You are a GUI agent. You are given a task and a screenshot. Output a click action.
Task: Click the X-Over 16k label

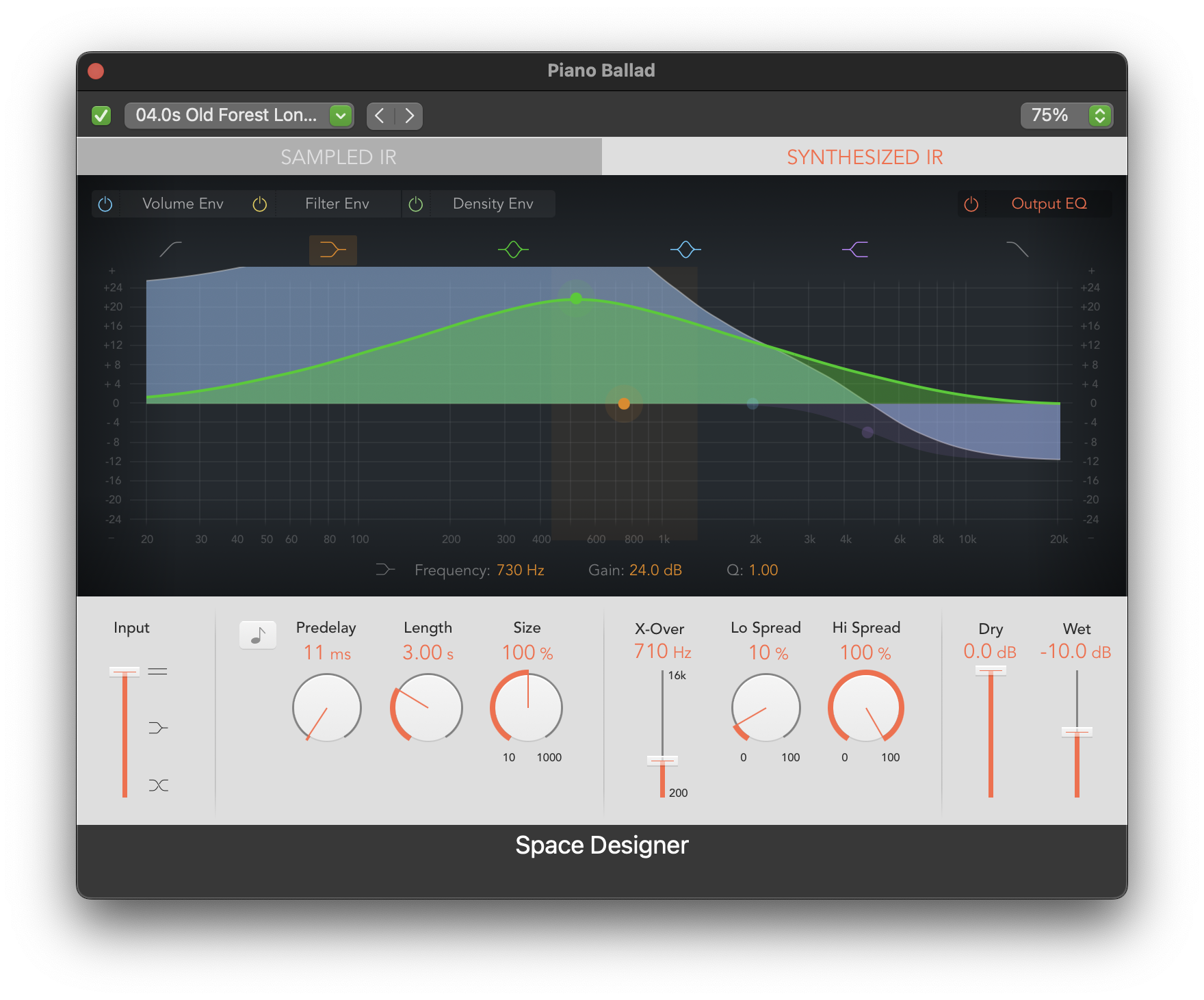(677, 676)
